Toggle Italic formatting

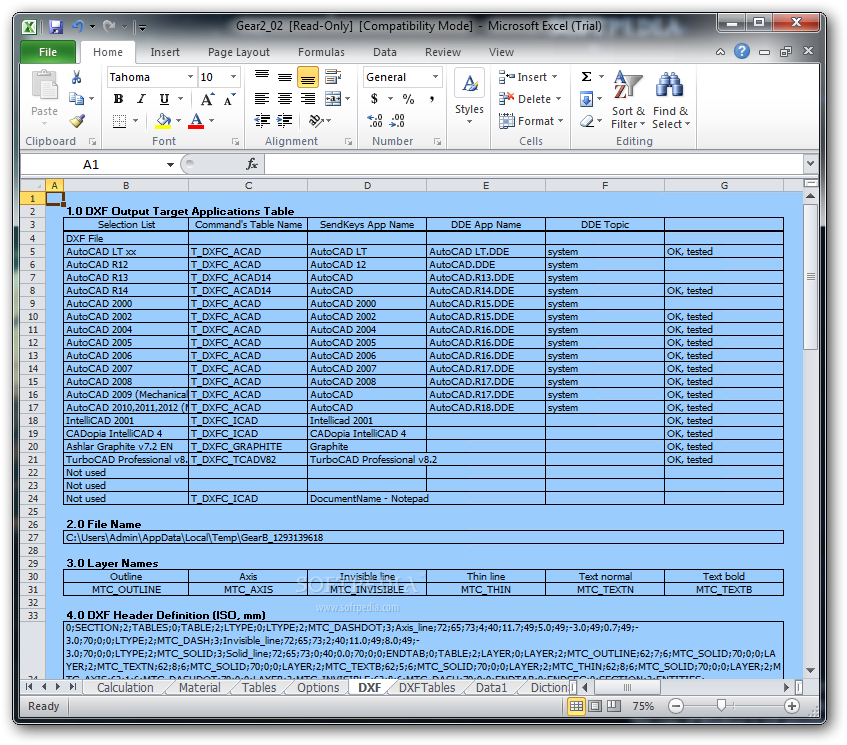click(x=141, y=99)
